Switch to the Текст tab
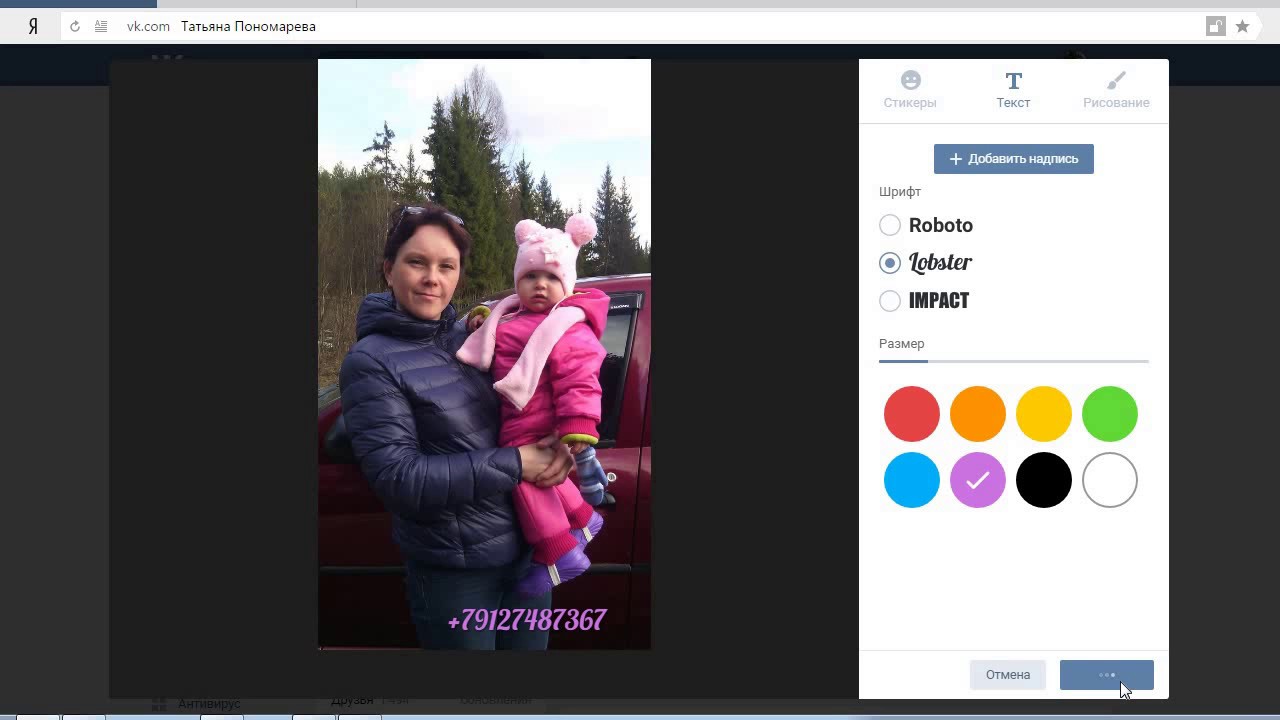This screenshot has height=720, width=1280. tap(1013, 90)
